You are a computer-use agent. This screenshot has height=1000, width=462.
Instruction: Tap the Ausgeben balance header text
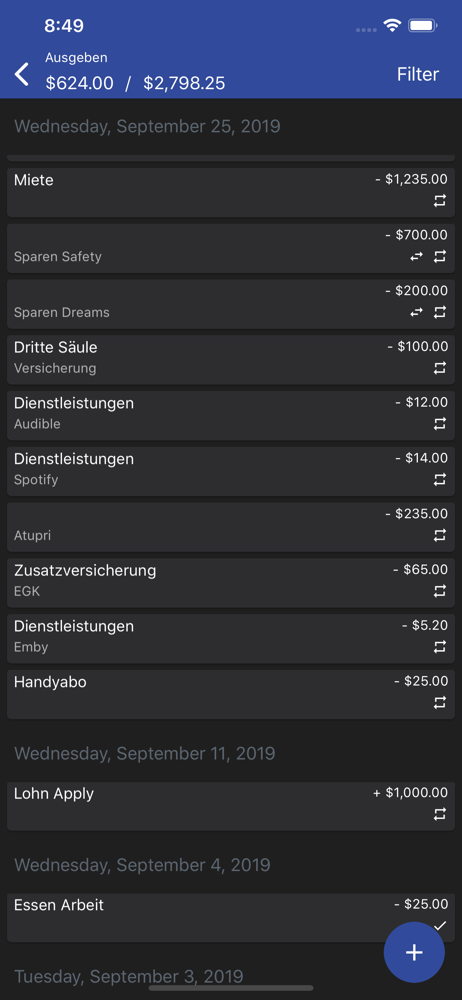(135, 71)
